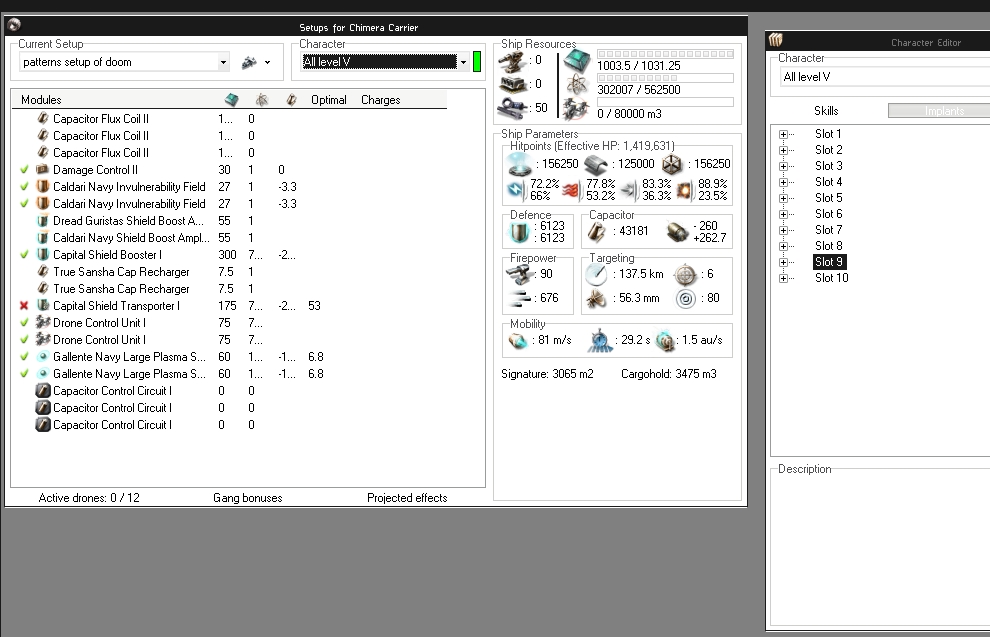
Task: Click the calibration icon showing 50
Action: pos(513,108)
